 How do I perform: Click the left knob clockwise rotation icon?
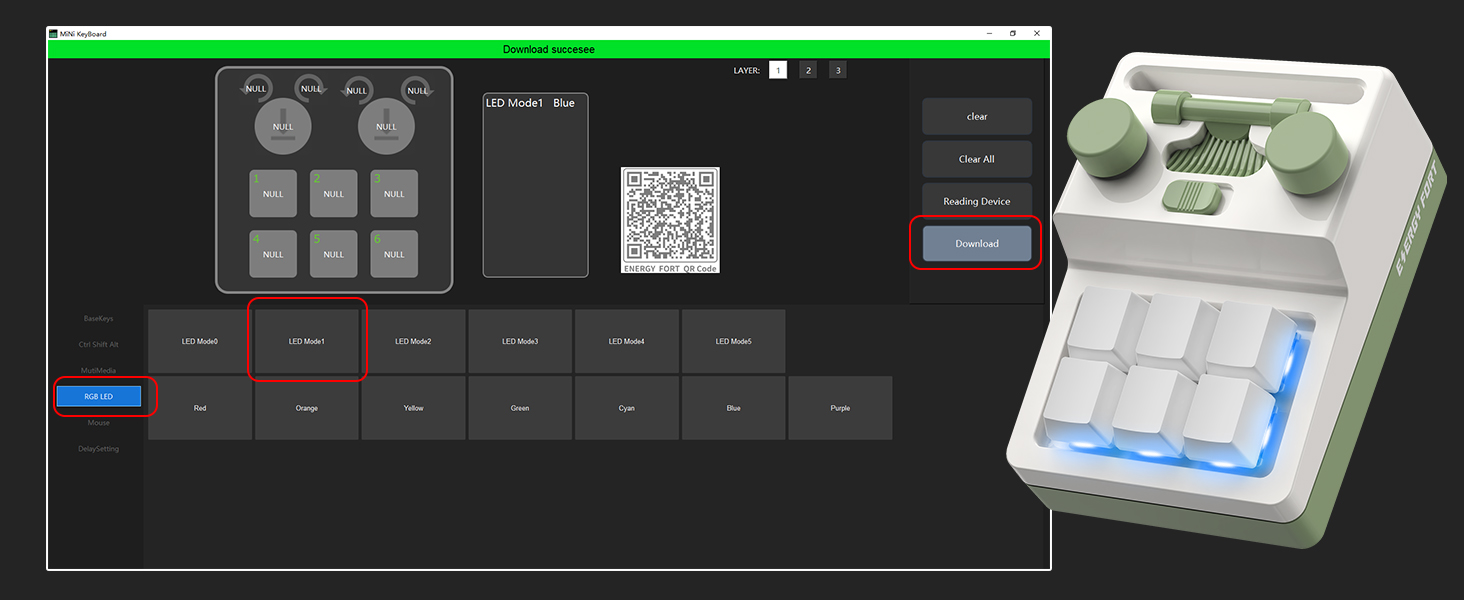[x=310, y=88]
